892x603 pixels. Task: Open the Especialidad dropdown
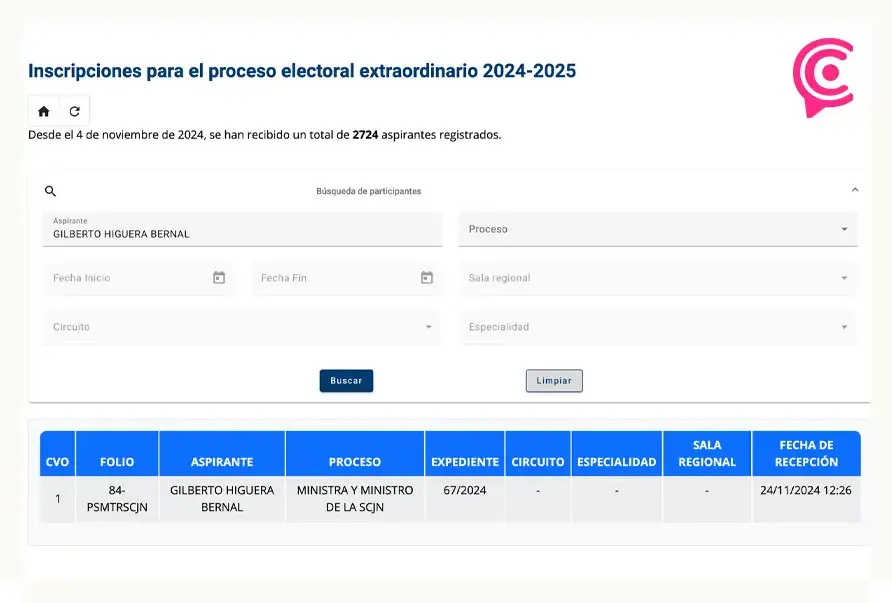[x=658, y=327]
